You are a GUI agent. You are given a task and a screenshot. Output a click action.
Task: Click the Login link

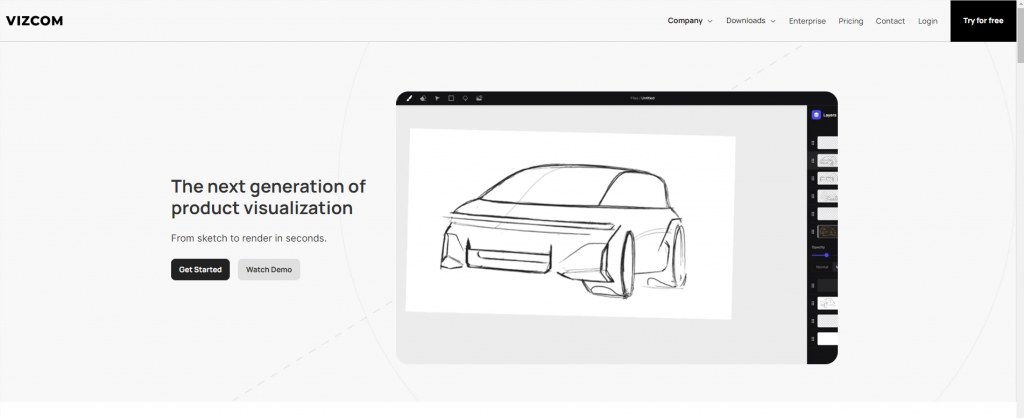click(928, 21)
